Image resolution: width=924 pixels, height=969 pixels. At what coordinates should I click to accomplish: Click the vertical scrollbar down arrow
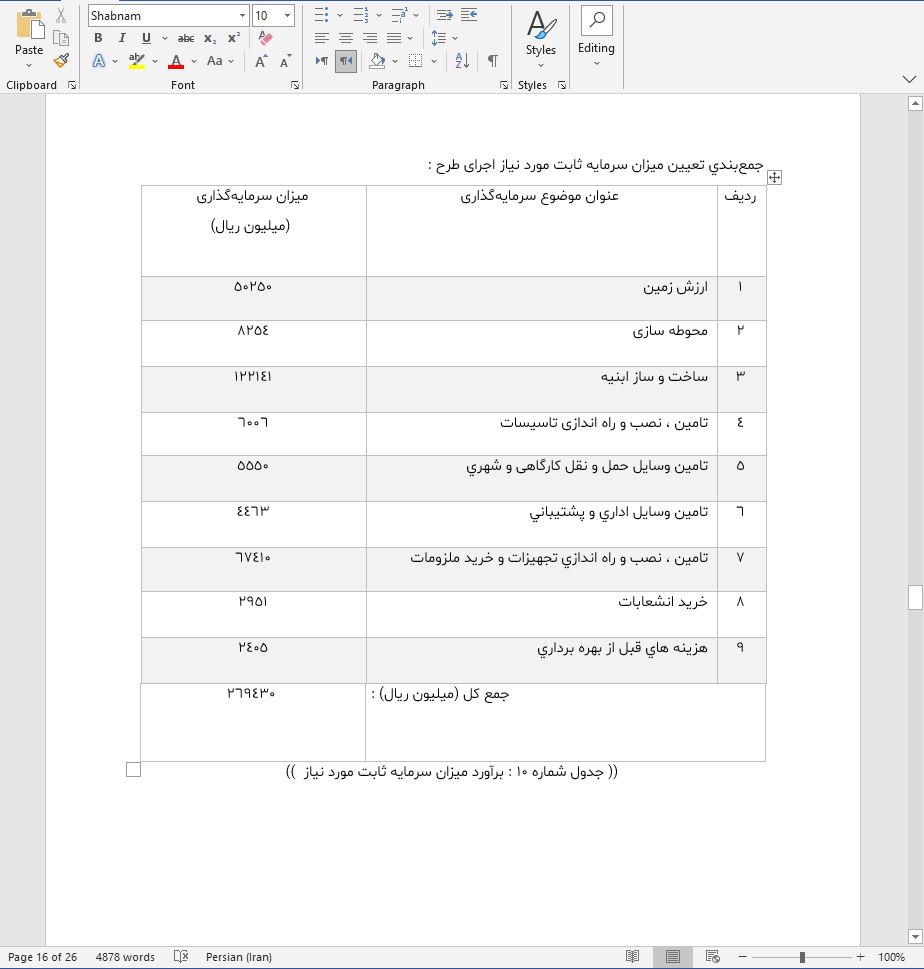click(x=915, y=937)
